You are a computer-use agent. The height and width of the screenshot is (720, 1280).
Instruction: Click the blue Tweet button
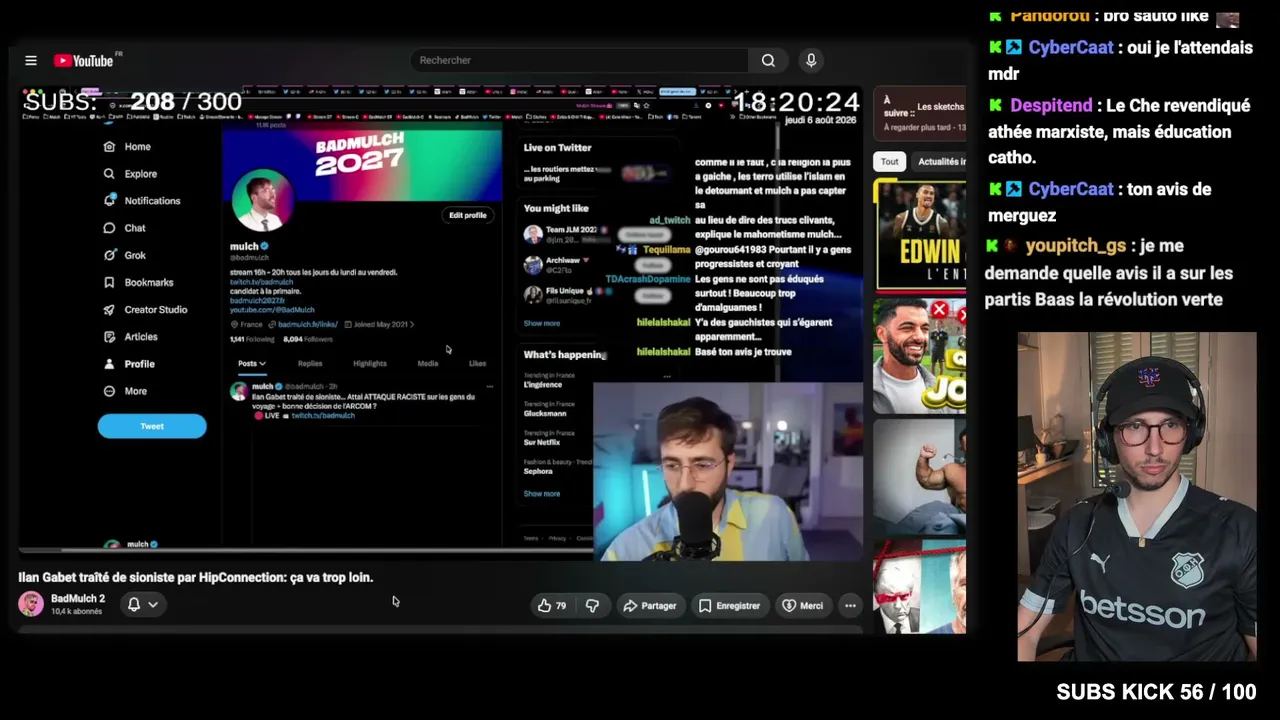[152, 426]
